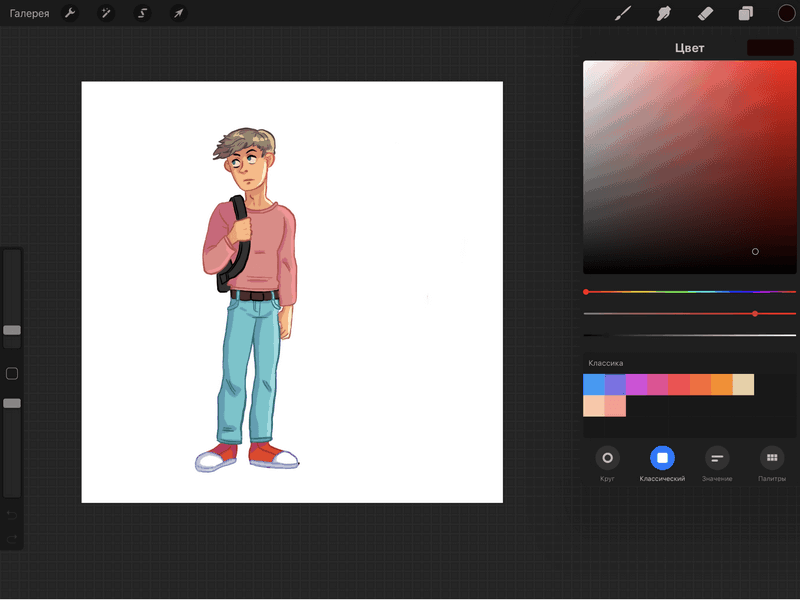Switch to the Классический color tab

[662, 459]
